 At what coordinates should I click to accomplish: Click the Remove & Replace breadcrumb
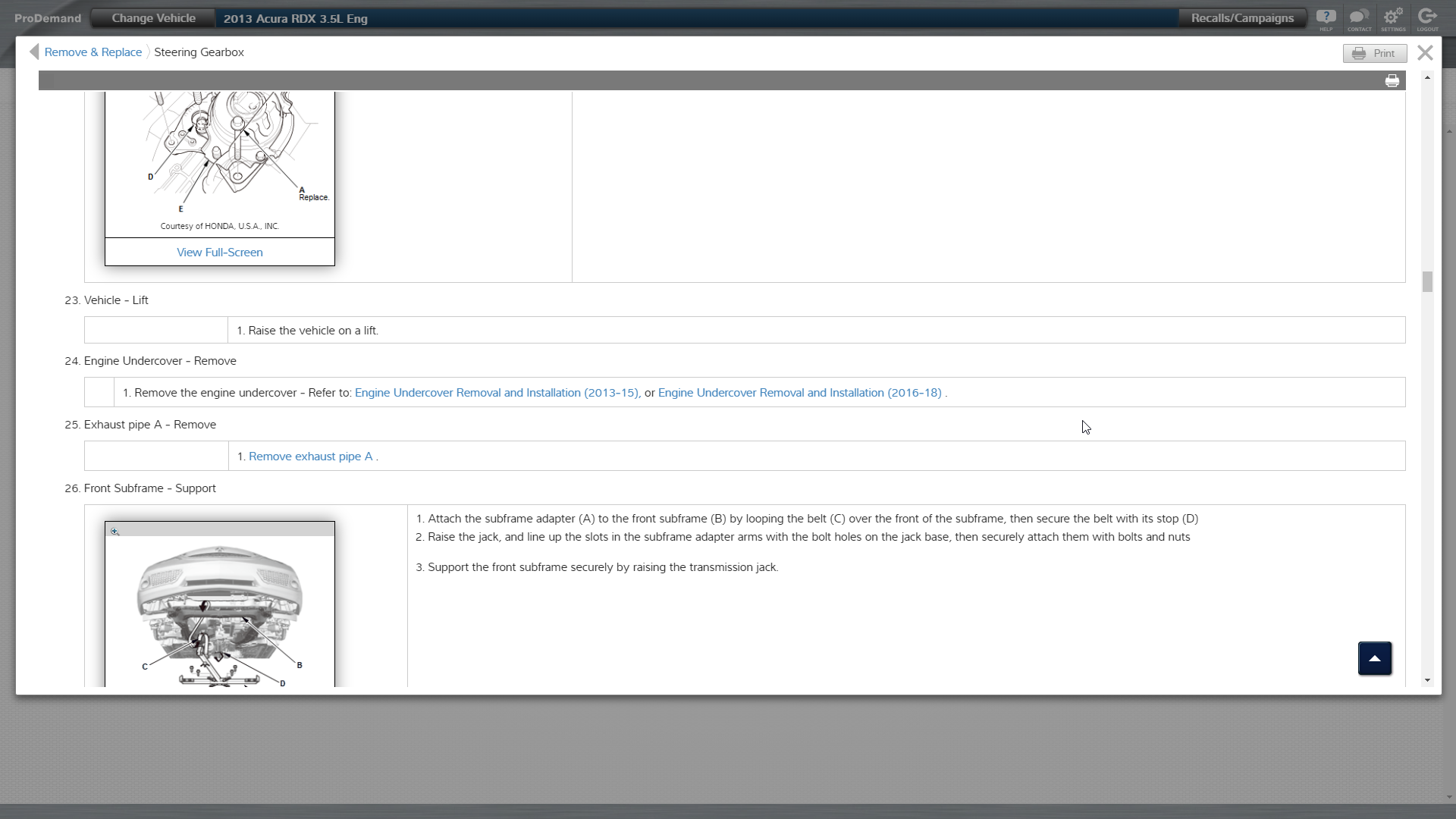pyautogui.click(x=93, y=52)
